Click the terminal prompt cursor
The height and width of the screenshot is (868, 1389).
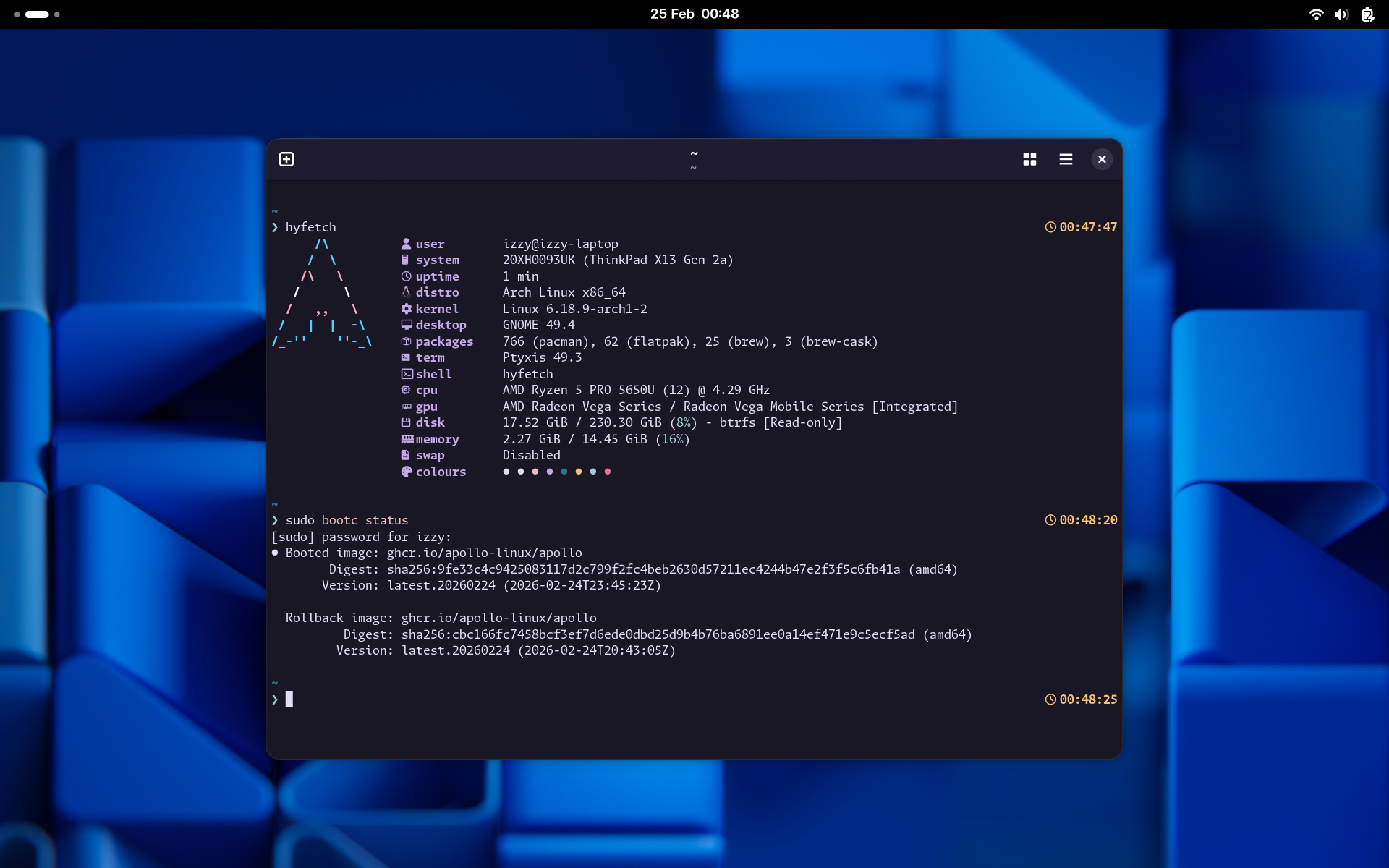pos(291,699)
